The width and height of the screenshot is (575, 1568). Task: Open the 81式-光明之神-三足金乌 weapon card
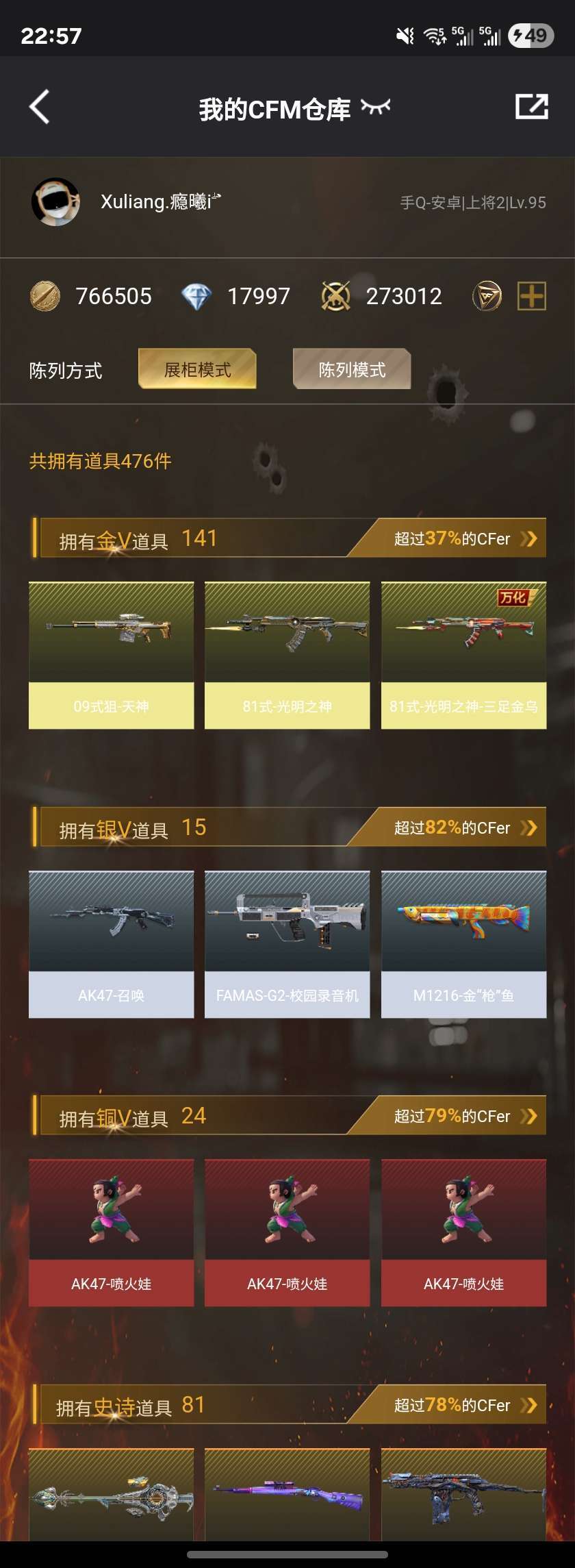coord(463,656)
